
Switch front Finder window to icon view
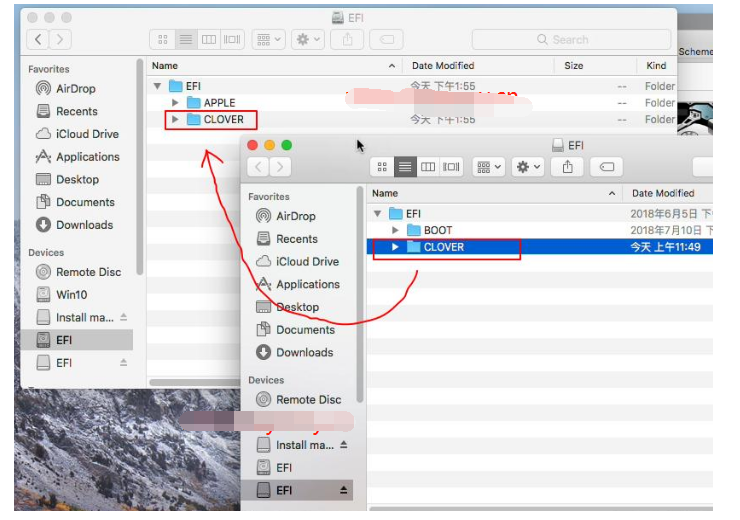pos(382,167)
